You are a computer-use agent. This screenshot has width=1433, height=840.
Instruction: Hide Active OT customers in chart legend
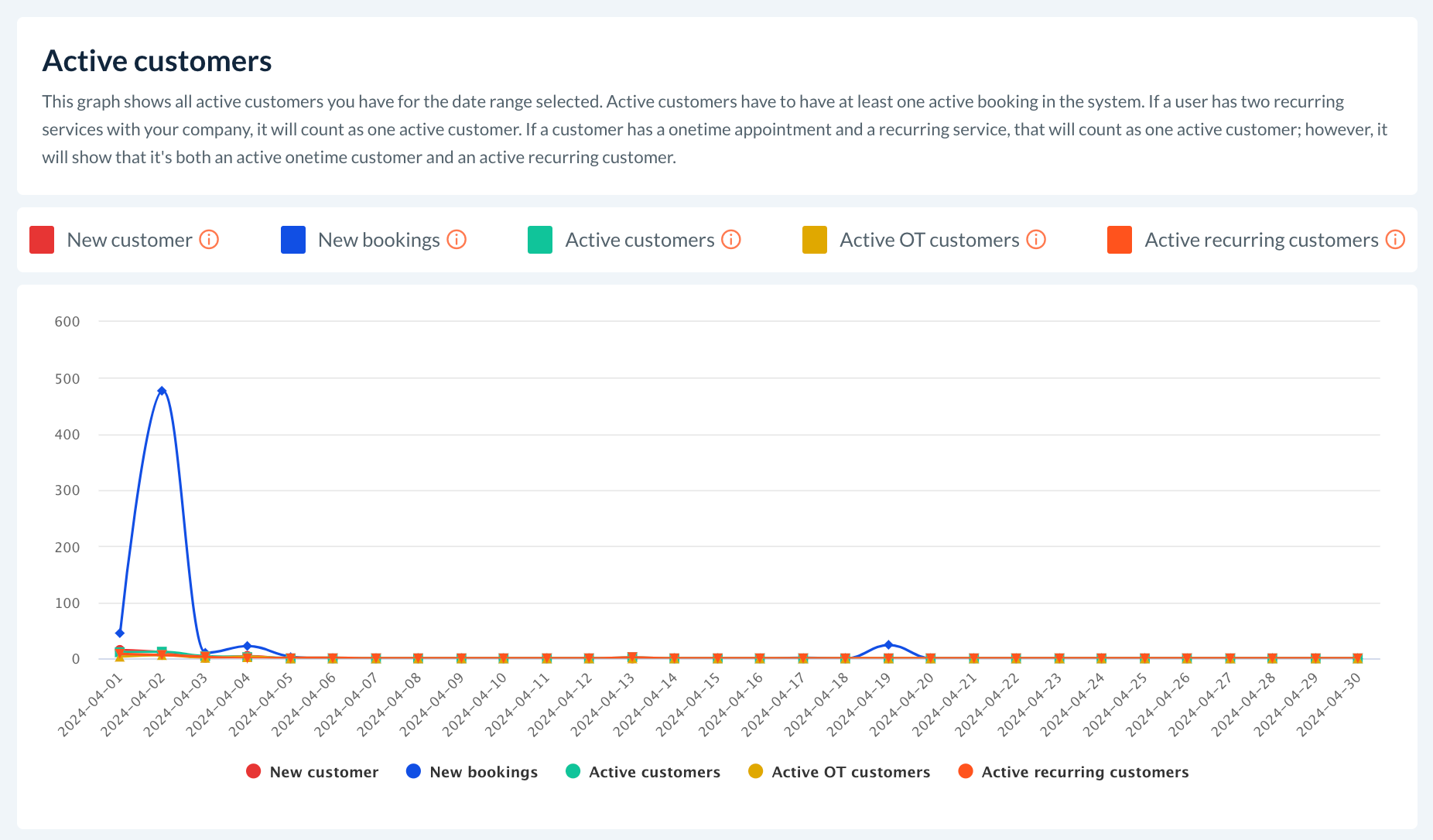[839, 772]
